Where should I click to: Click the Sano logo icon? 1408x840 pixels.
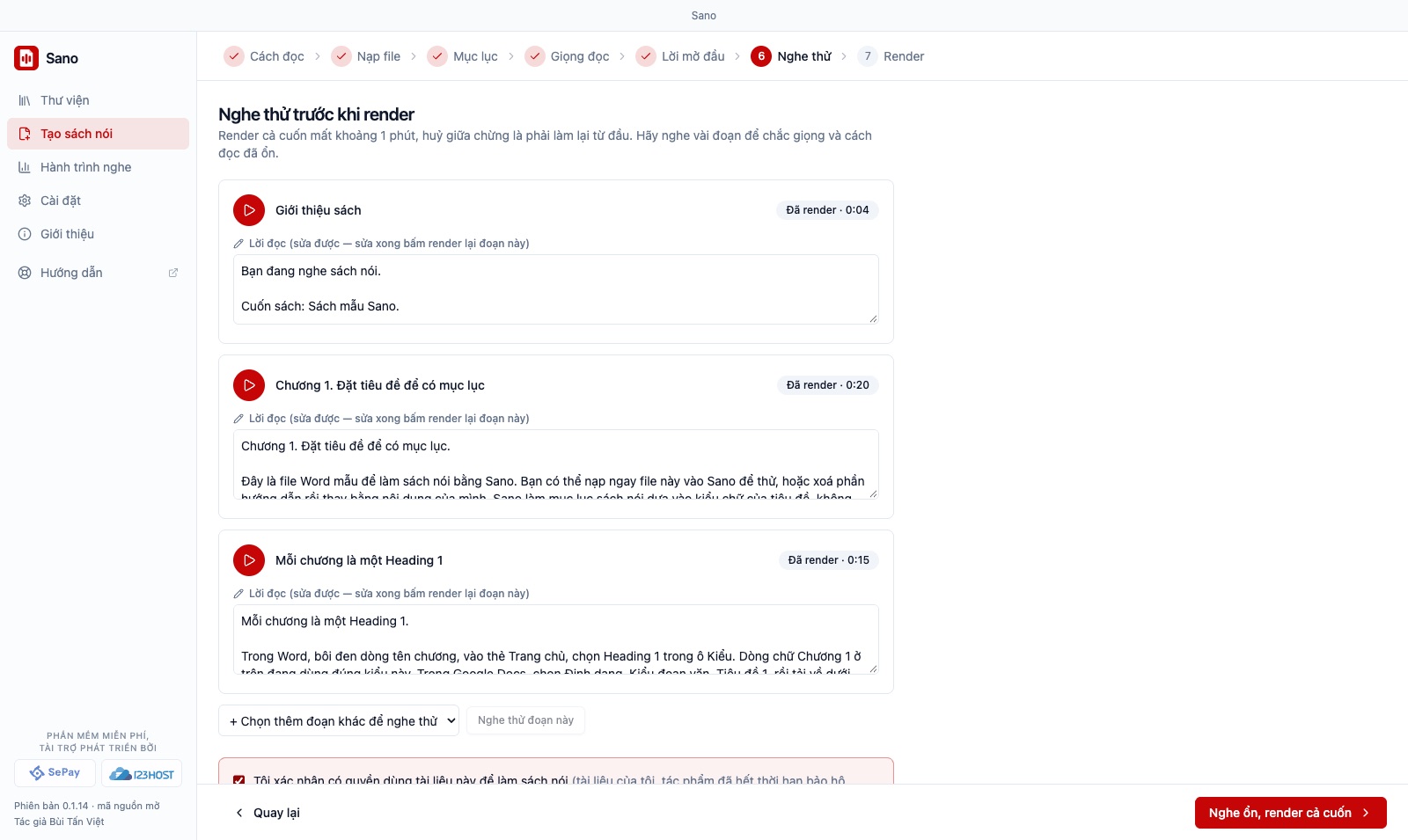26,58
